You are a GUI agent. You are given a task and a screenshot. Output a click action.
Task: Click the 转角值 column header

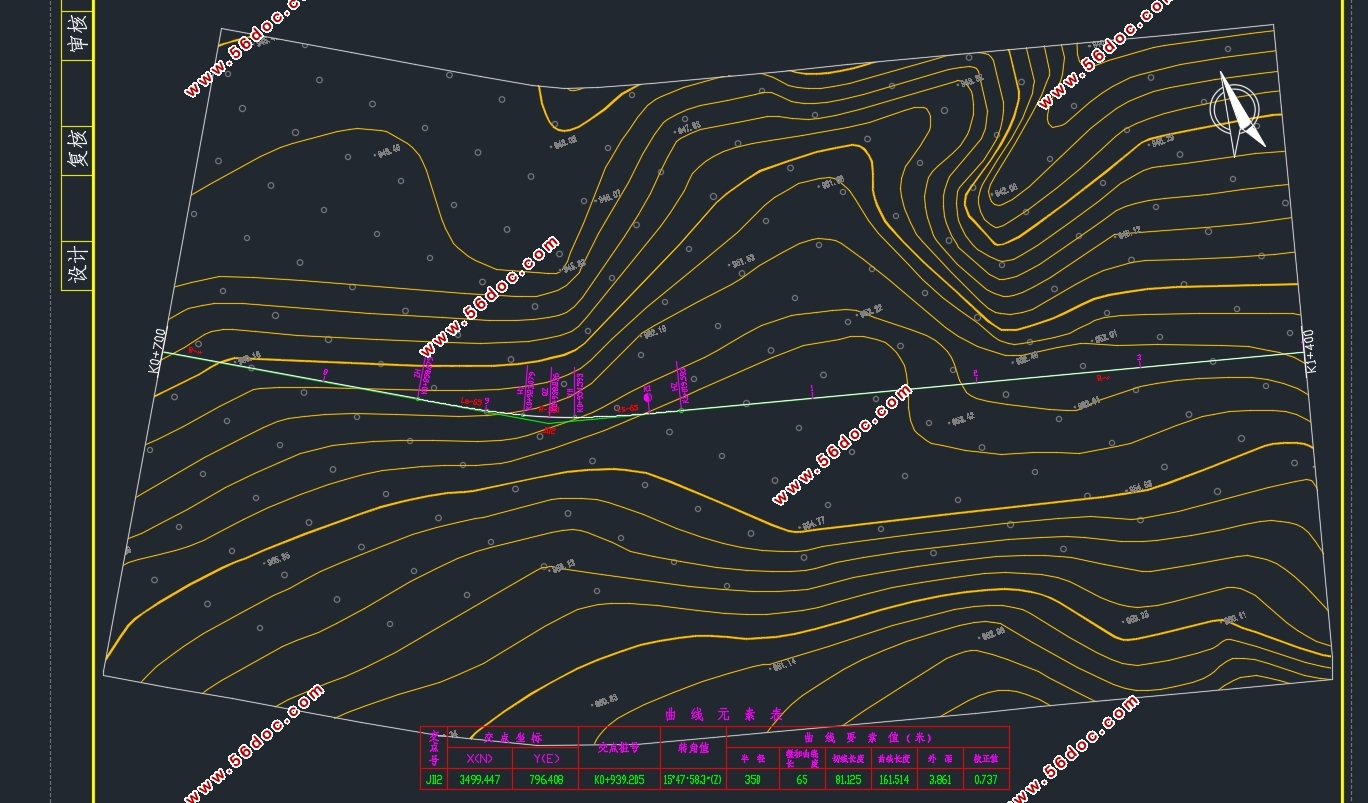tap(693, 747)
